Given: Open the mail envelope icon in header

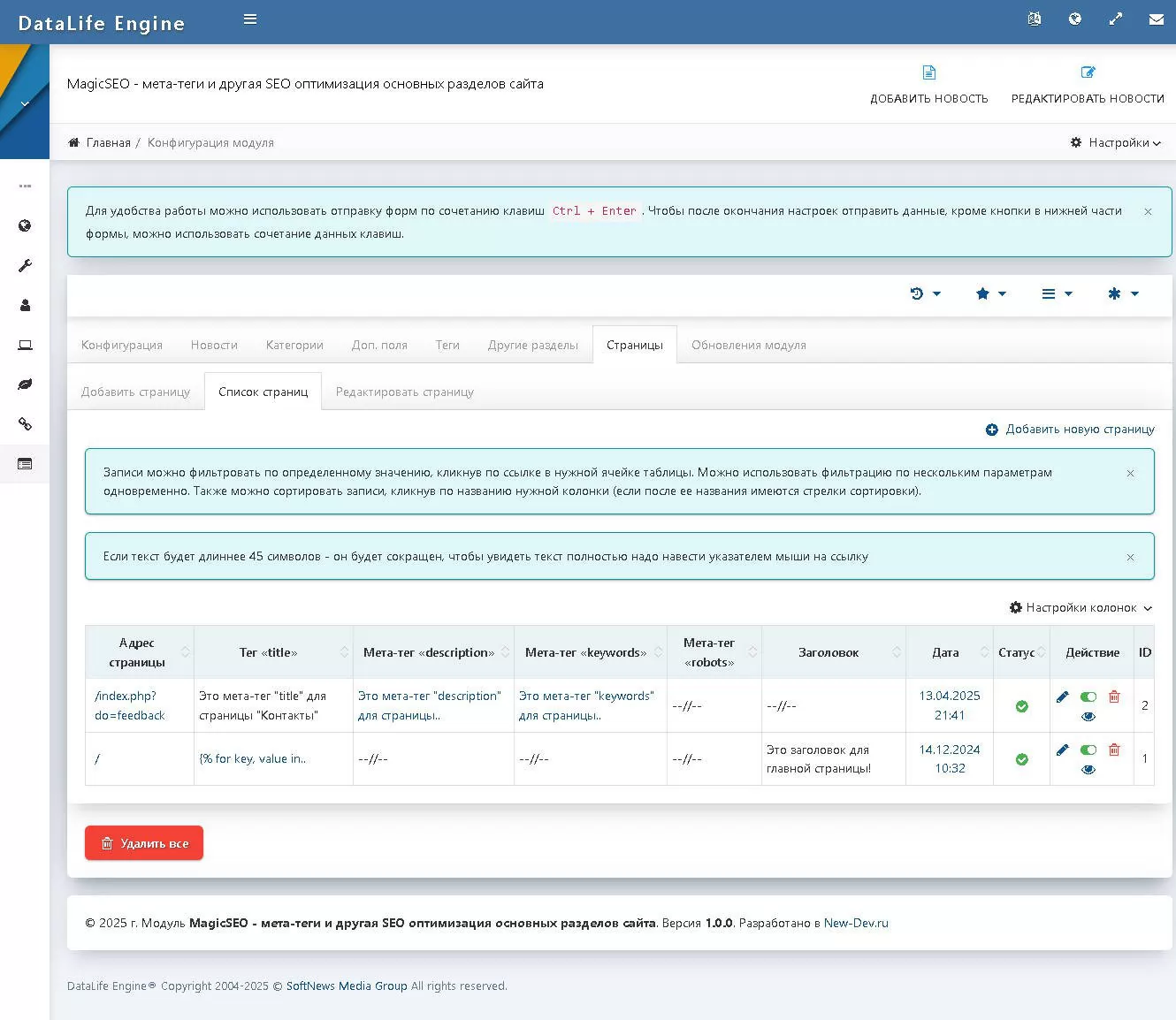Looking at the screenshot, I should 1157,19.
